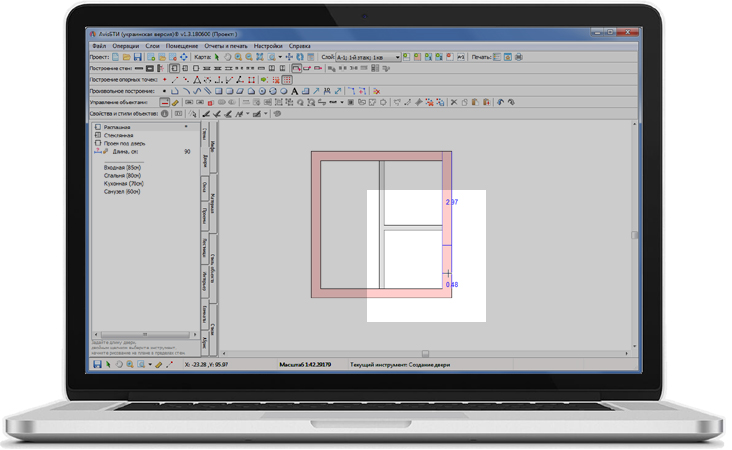Screen dimensions: 732x450
Task: Expand the zoom options dropdown arrow in map toolbar
Action: 279,57
